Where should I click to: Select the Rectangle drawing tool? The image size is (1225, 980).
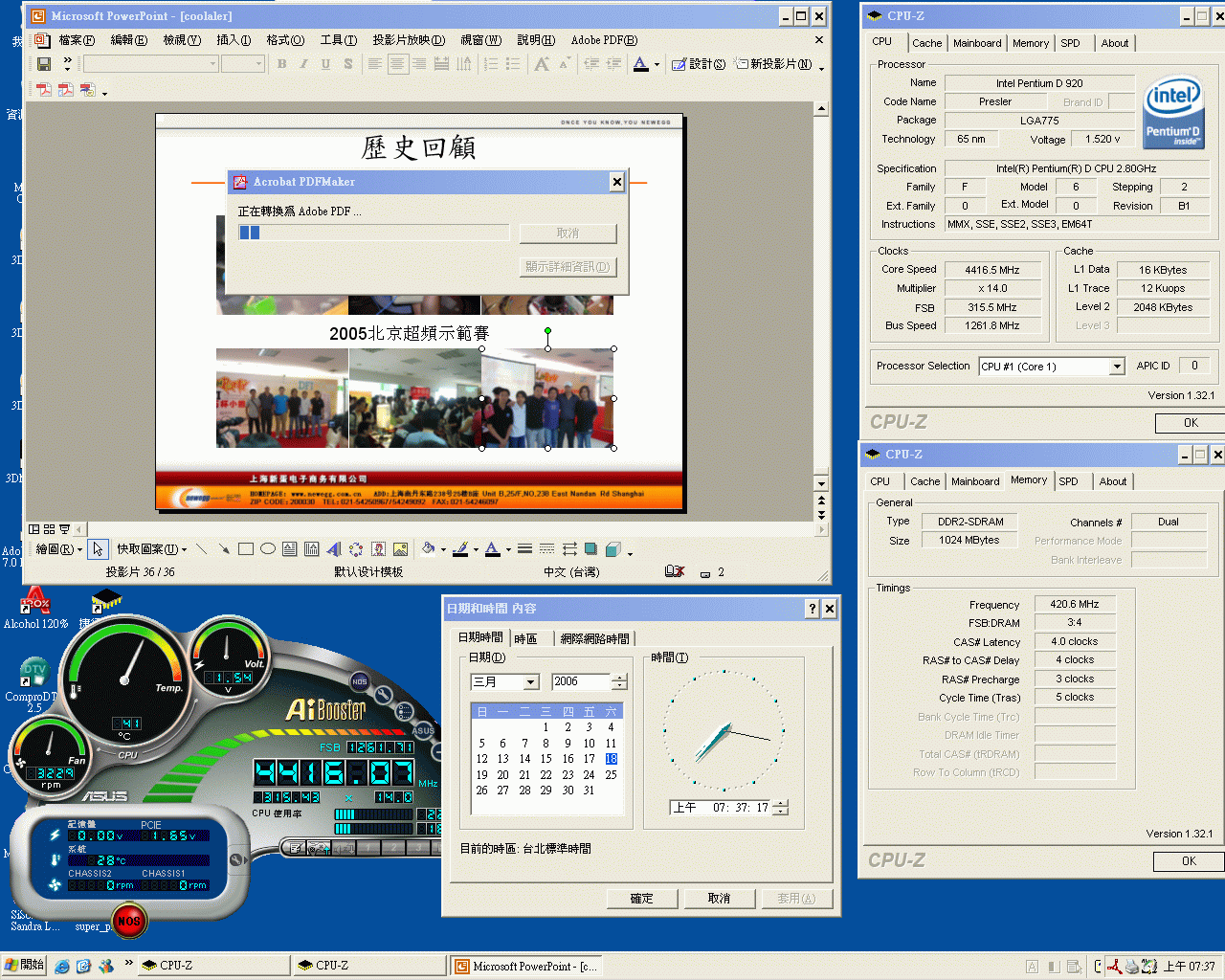pyautogui.click(x=245, y=549)
